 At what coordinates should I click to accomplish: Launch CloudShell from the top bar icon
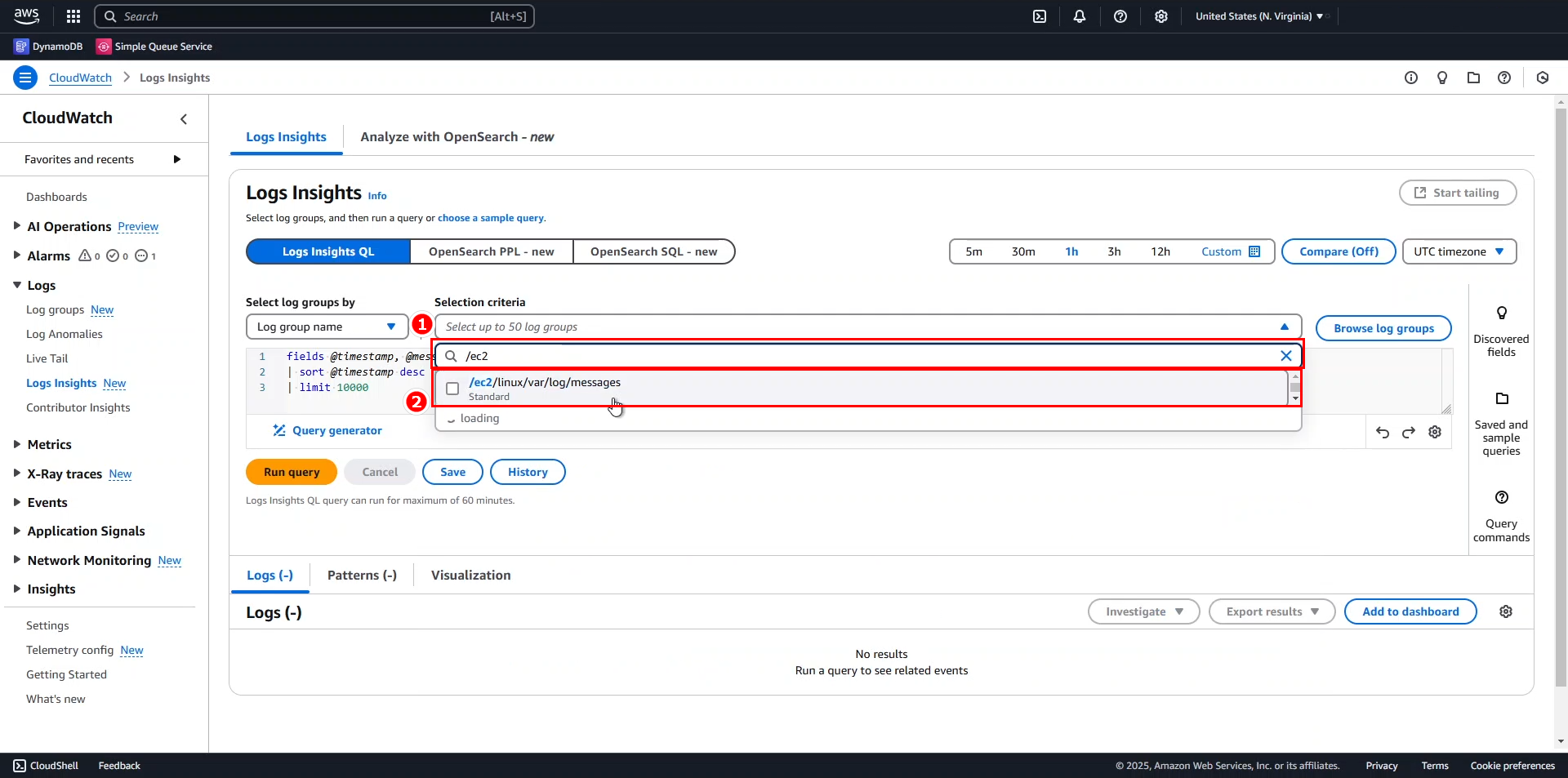point(1040,16)
